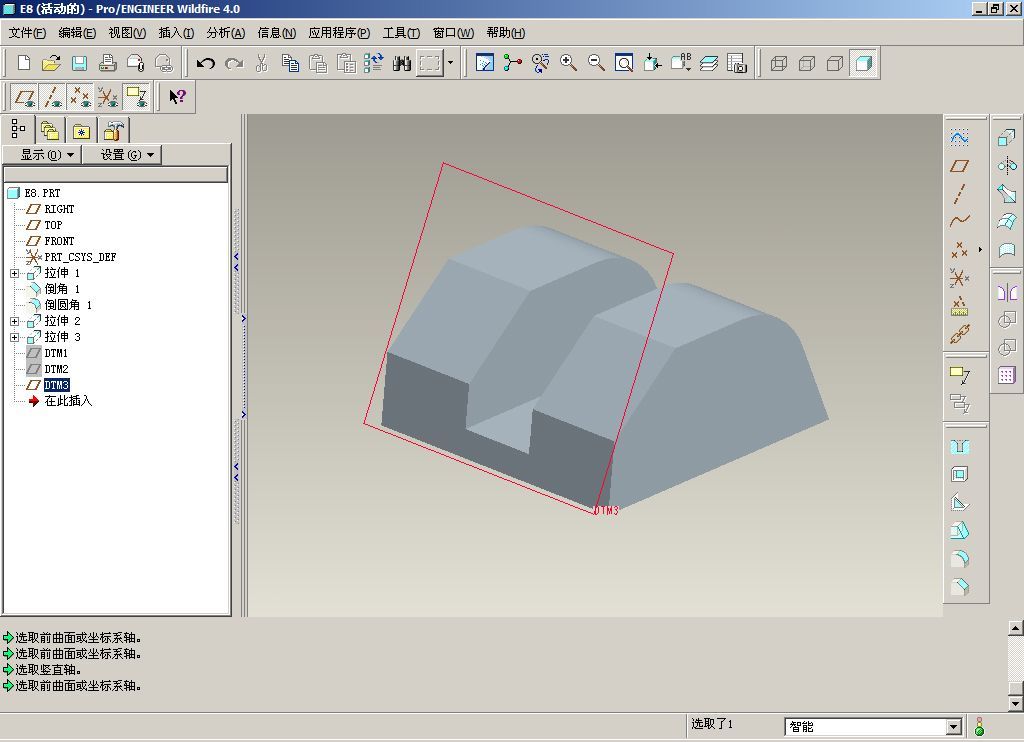Select the Hole tool
This screenshot has width=1024, height=742.
click(959, 447)
